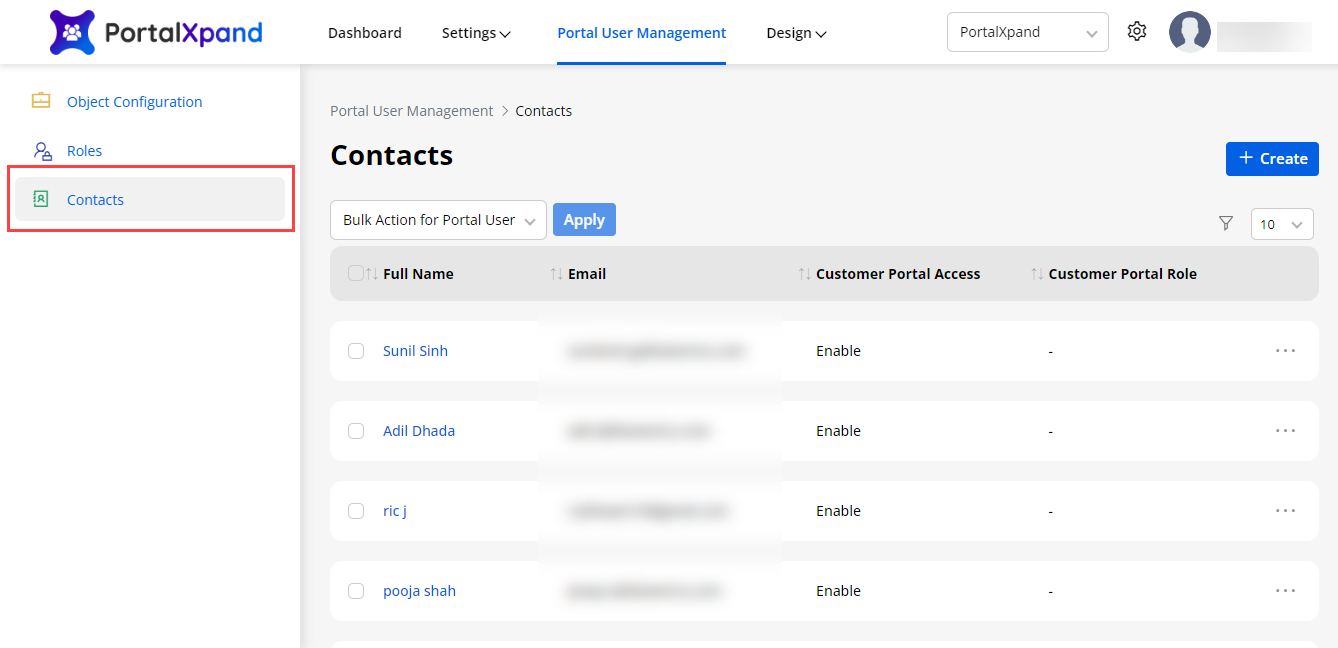The width and height of the screenshot is (1338, 648).
Task: Open the Design menu
Action: [x=796, y=33]
